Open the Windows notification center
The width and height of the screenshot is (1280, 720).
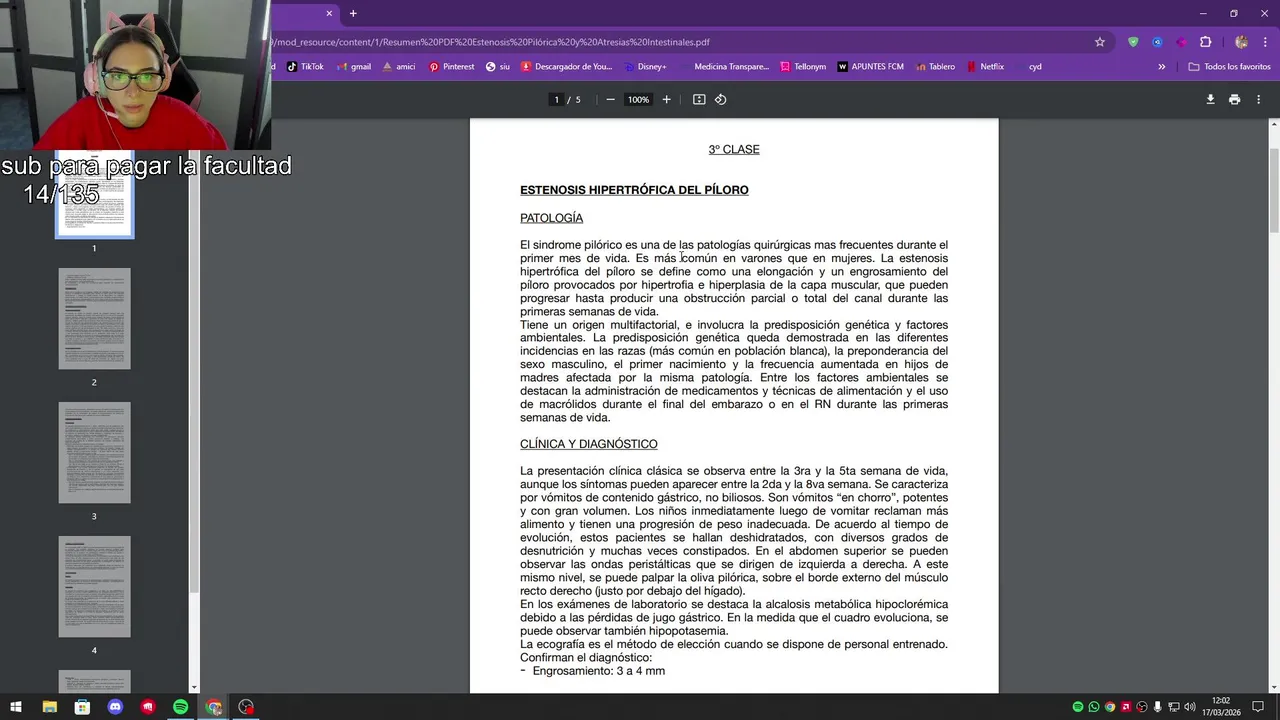[1259, 707]
